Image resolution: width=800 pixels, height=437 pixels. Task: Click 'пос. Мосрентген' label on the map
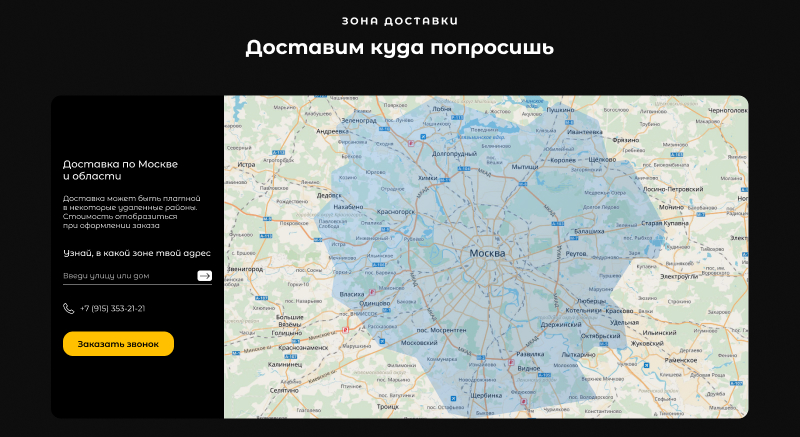pos(441,330)
